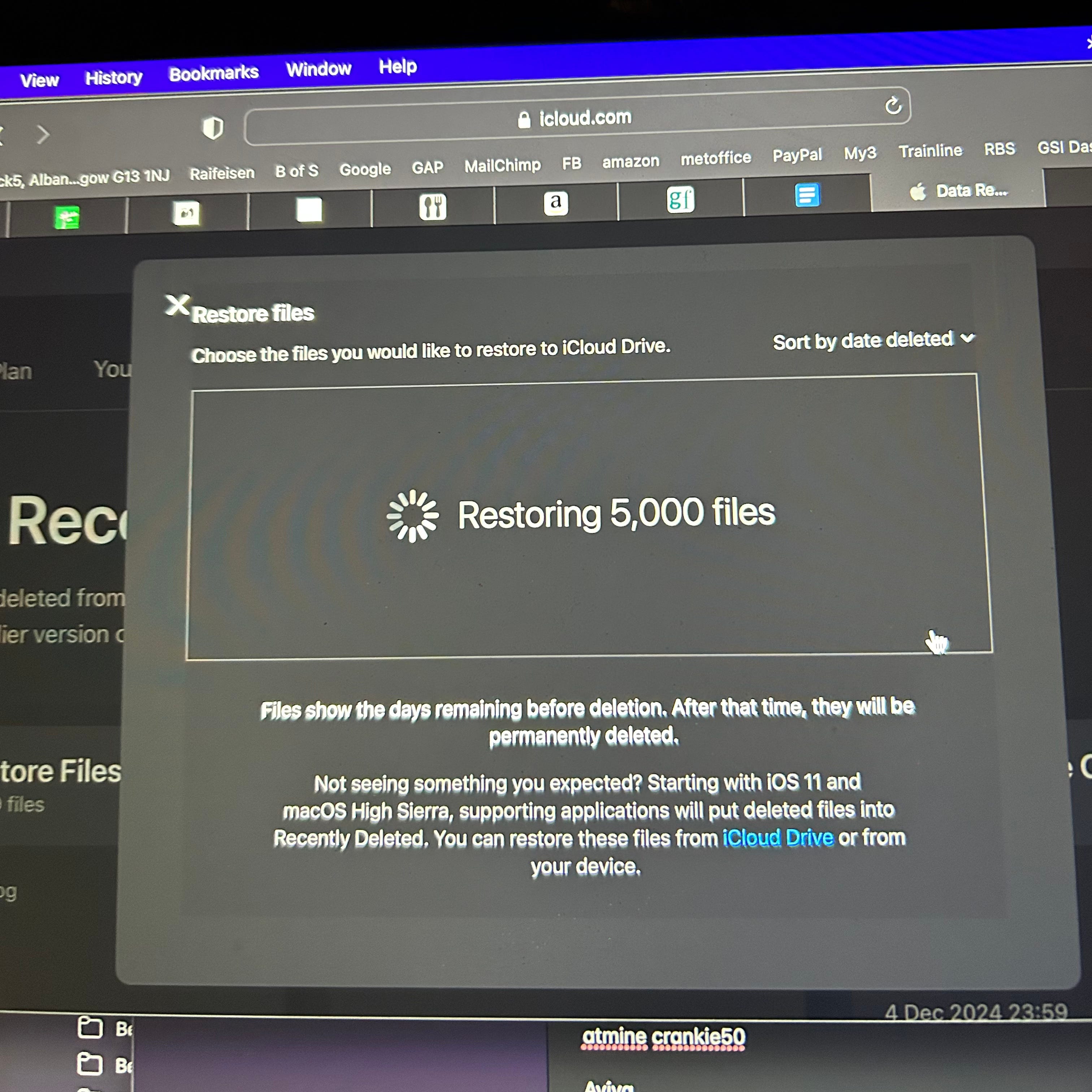Click the privacy shield icon
Image resolution: width=1092 pixels, height=1092 pixels.
point(213,128)
